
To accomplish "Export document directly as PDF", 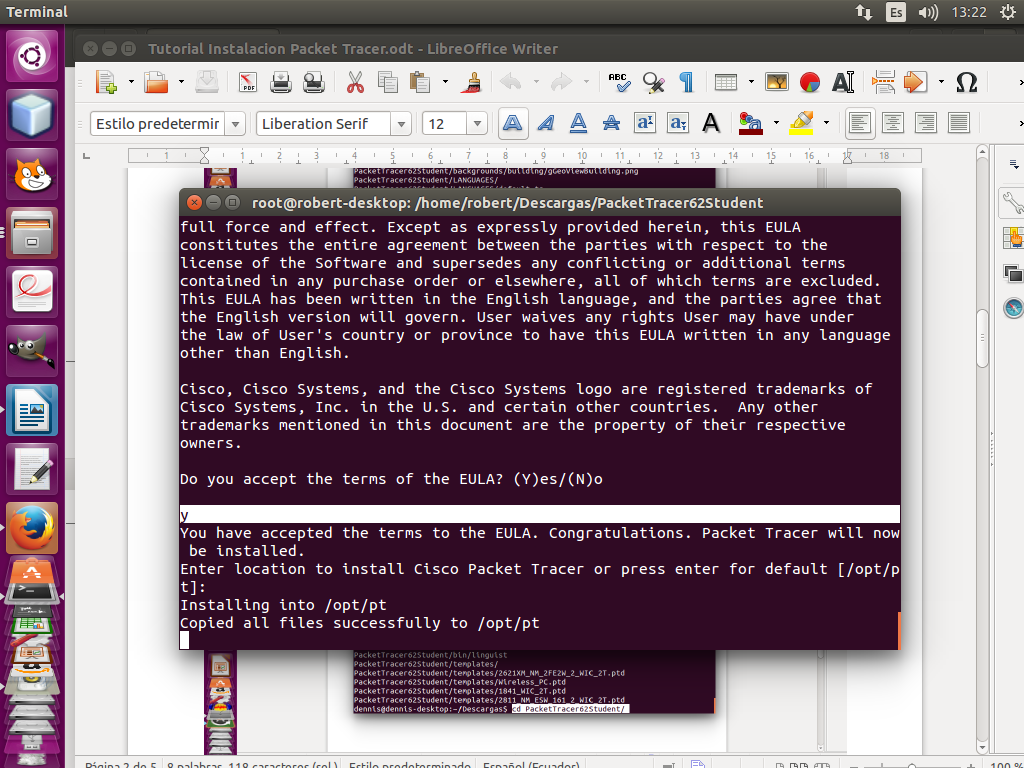I will (248, 82).
